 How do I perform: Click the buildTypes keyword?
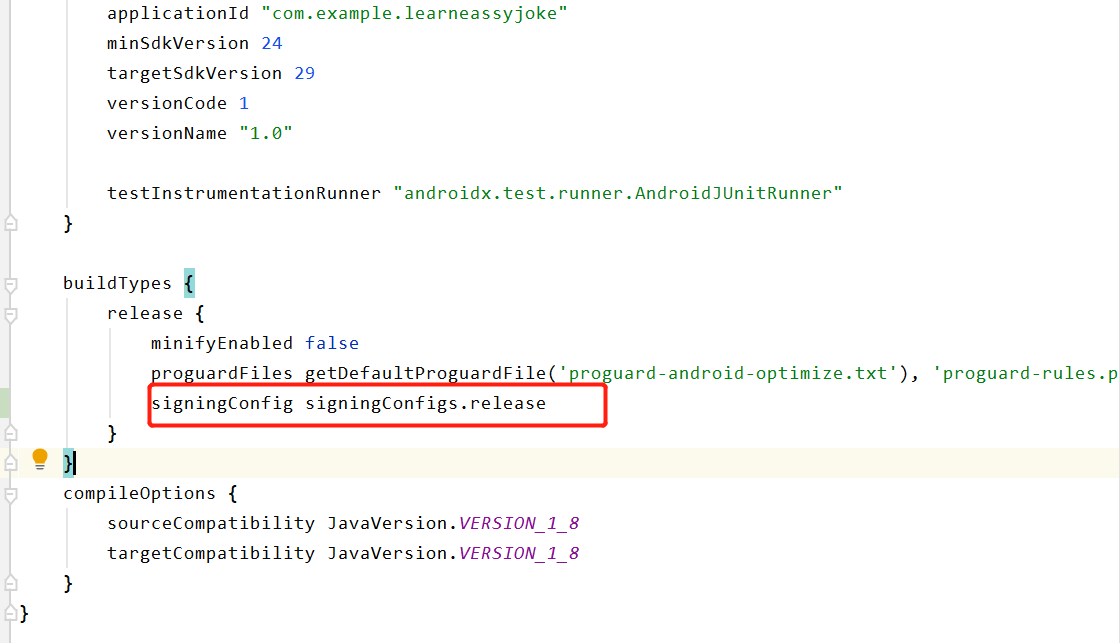coord(118,283)
